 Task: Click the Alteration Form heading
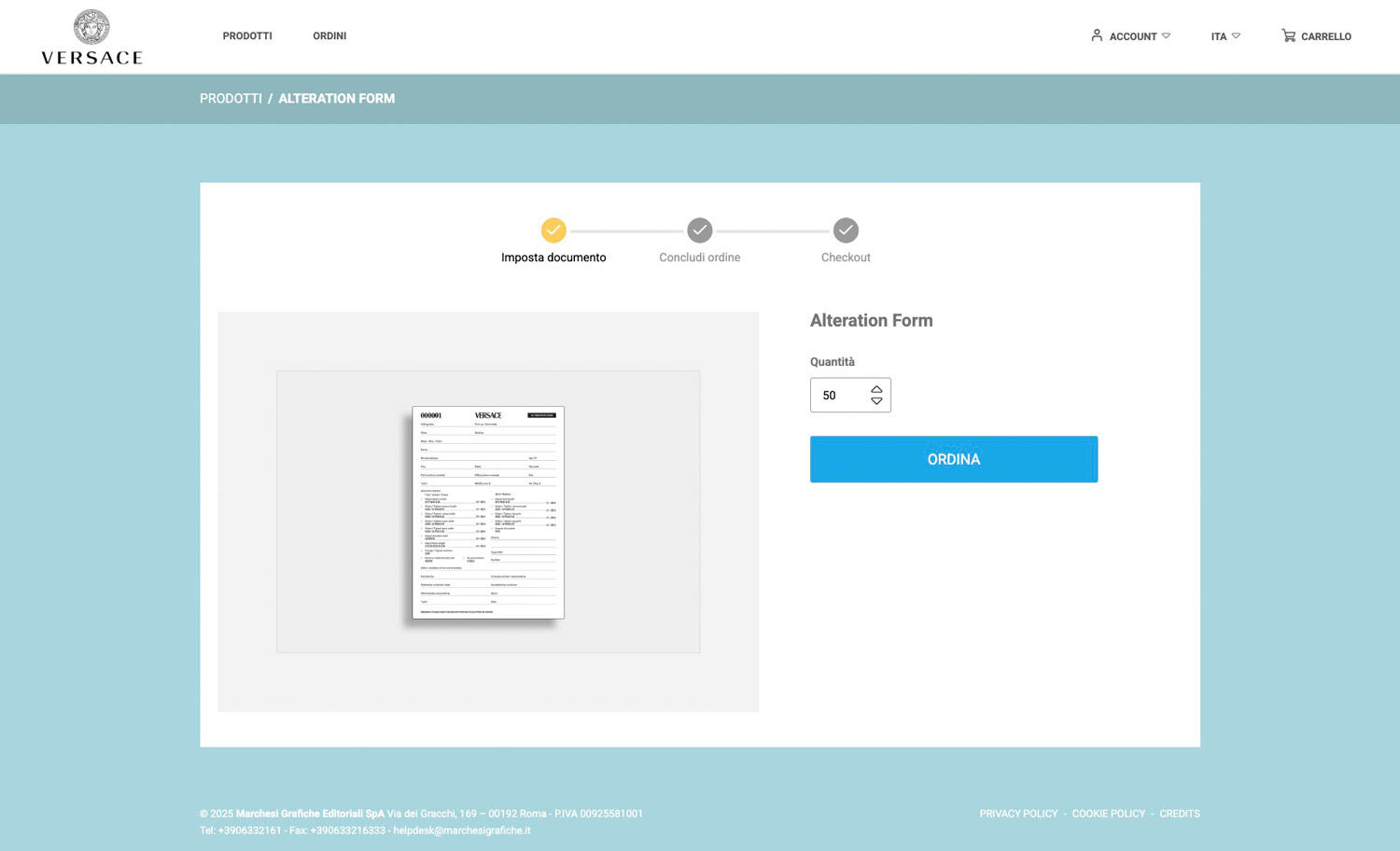872,320
